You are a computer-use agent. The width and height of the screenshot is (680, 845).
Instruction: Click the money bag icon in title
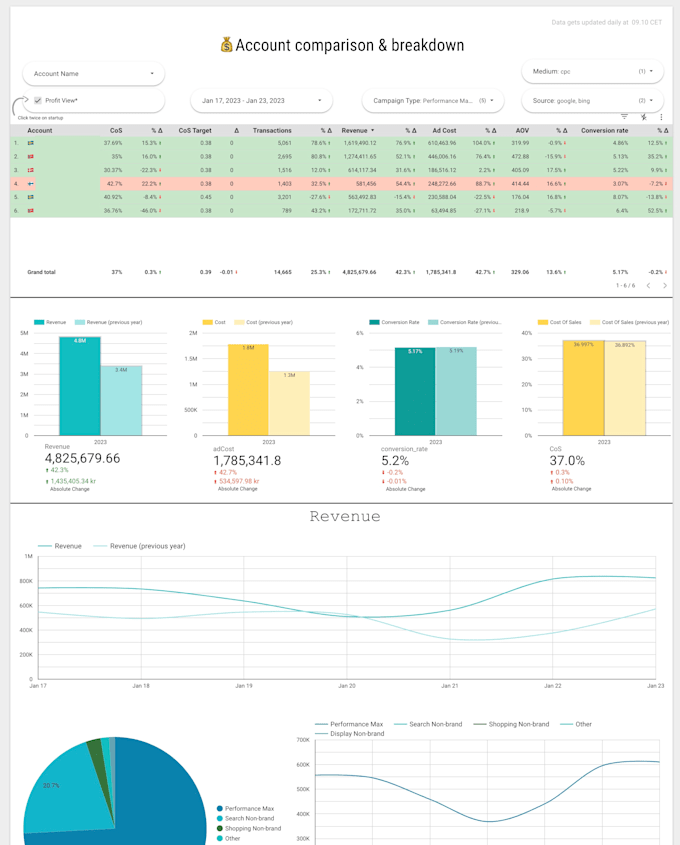pyautogui.click(x=226, y=45)
